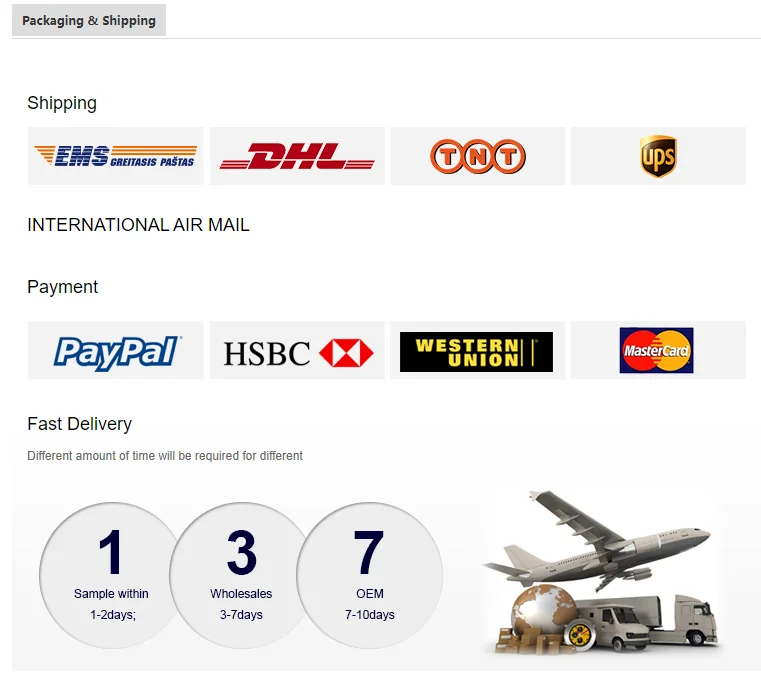This screenshot has width=761, height=683.
Task: Click the Payment section heading
Action: click(63, 287)
